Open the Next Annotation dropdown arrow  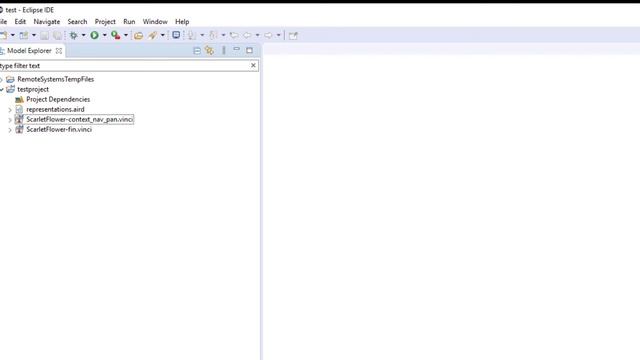click(202, 36)
